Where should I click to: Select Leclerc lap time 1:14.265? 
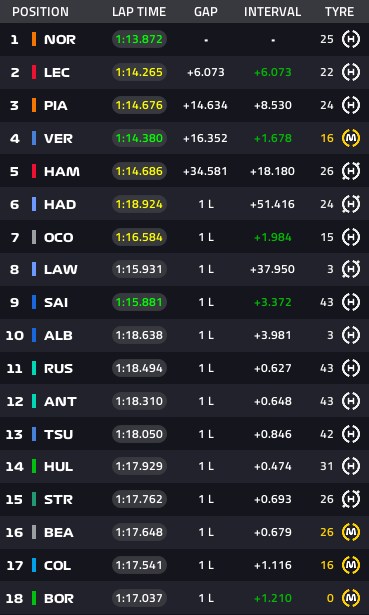(139, 73)
